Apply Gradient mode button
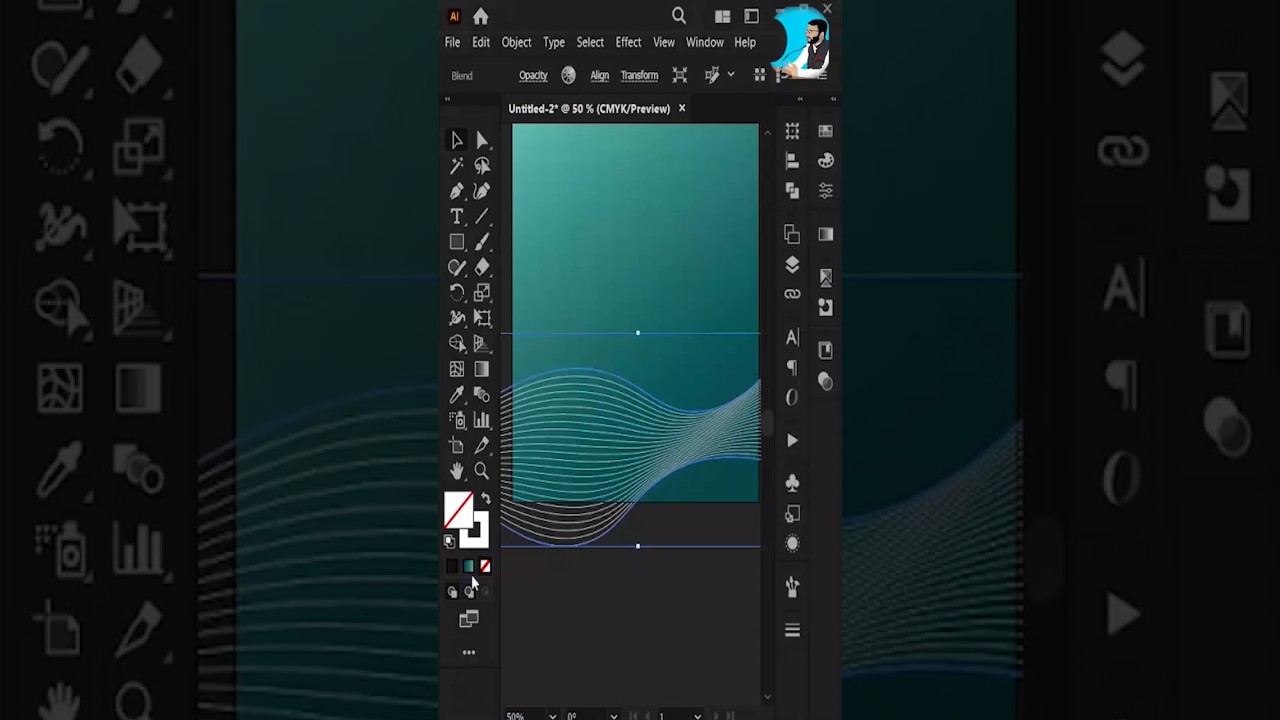This screenshot has width=1280, height=720. coord(469,567)
